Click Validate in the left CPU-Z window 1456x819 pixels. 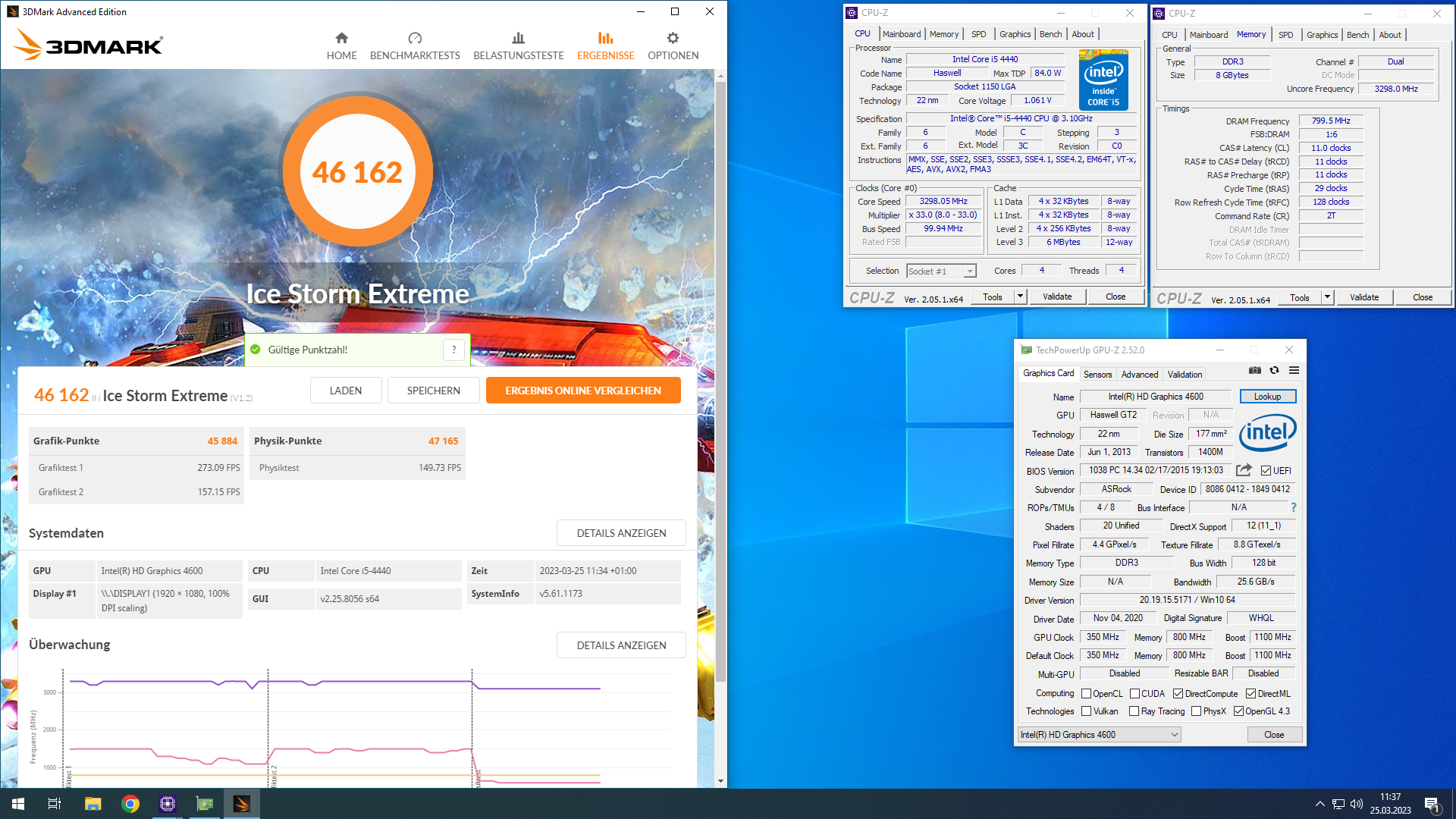[1057, 297]
